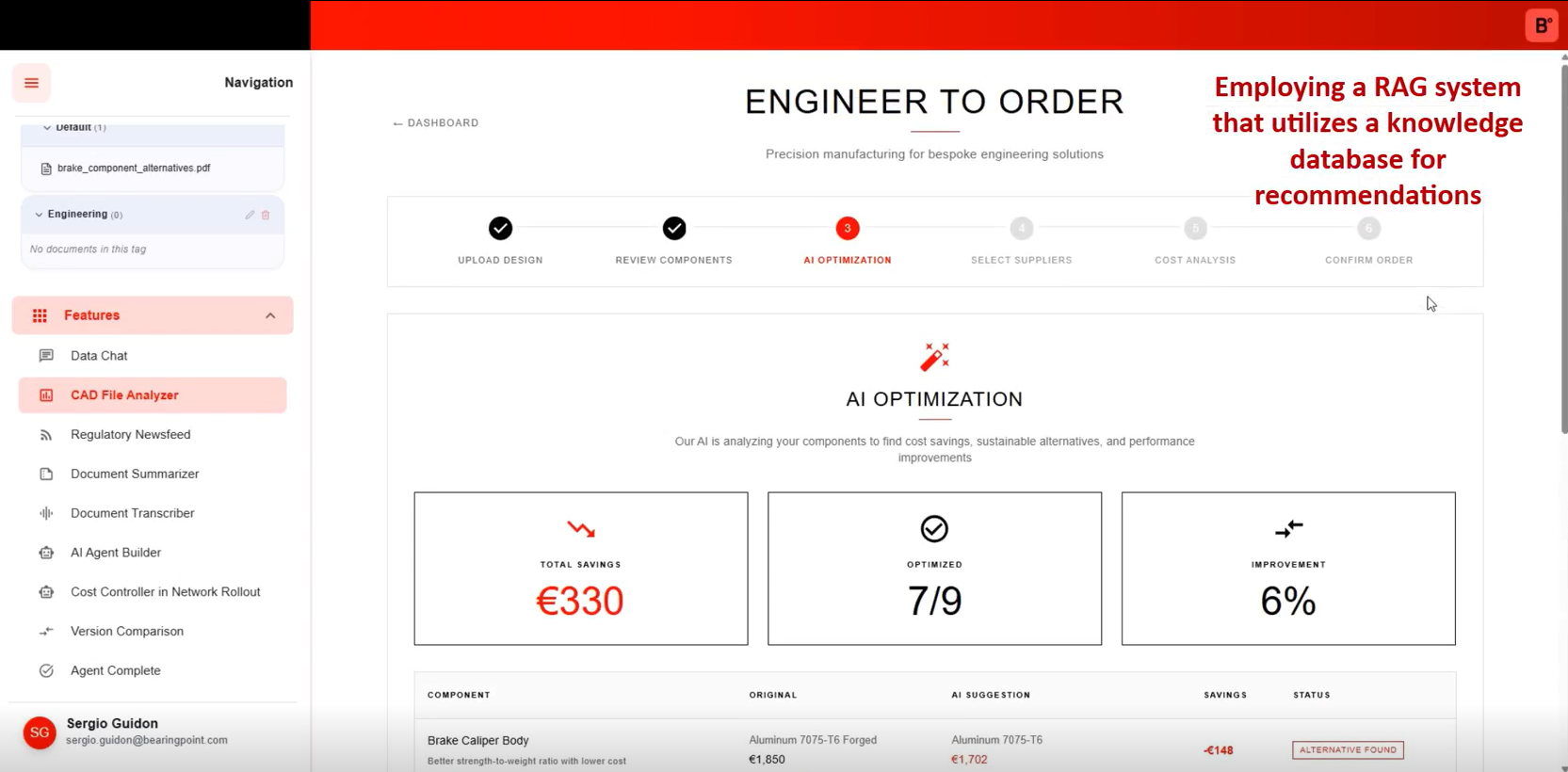The height and width of the screenshot is (772, 1568).
Task: Jump to step 4 Select Suppliers
Action: (1021, 229)
